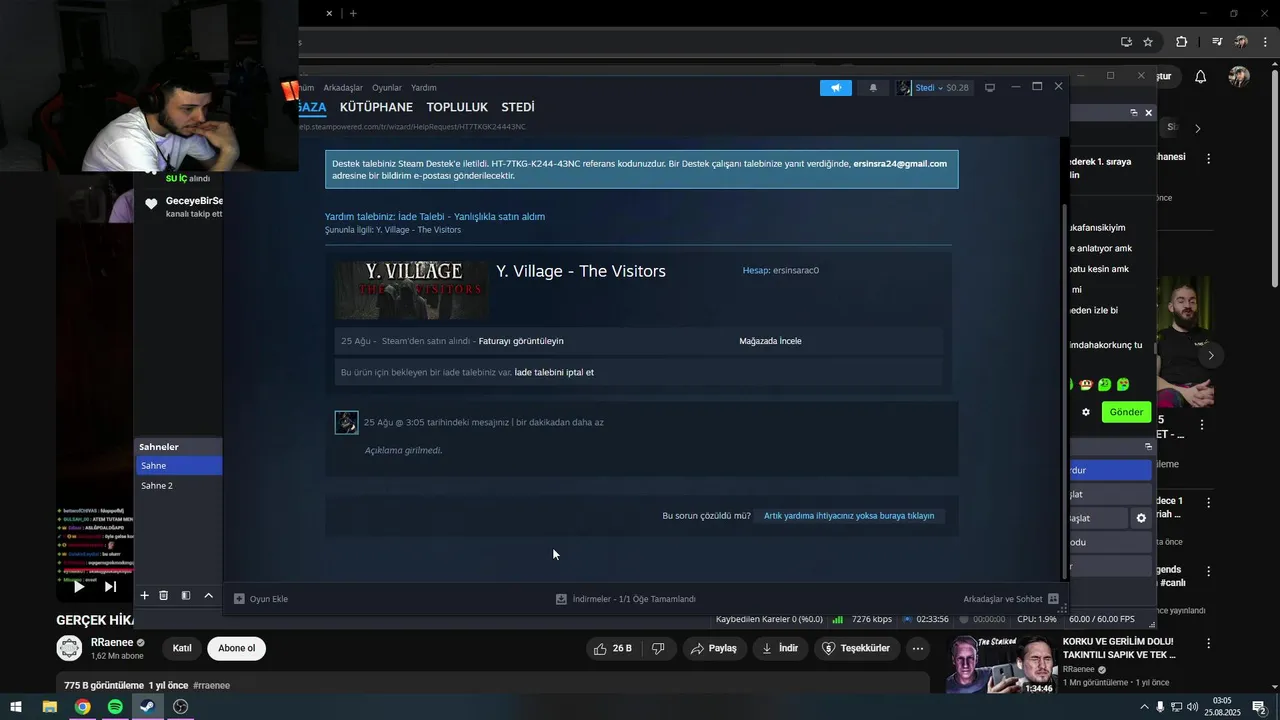Screen dimensions: 1280x720
Task: Click the Paylaş share button
Action: click(714, 648)
